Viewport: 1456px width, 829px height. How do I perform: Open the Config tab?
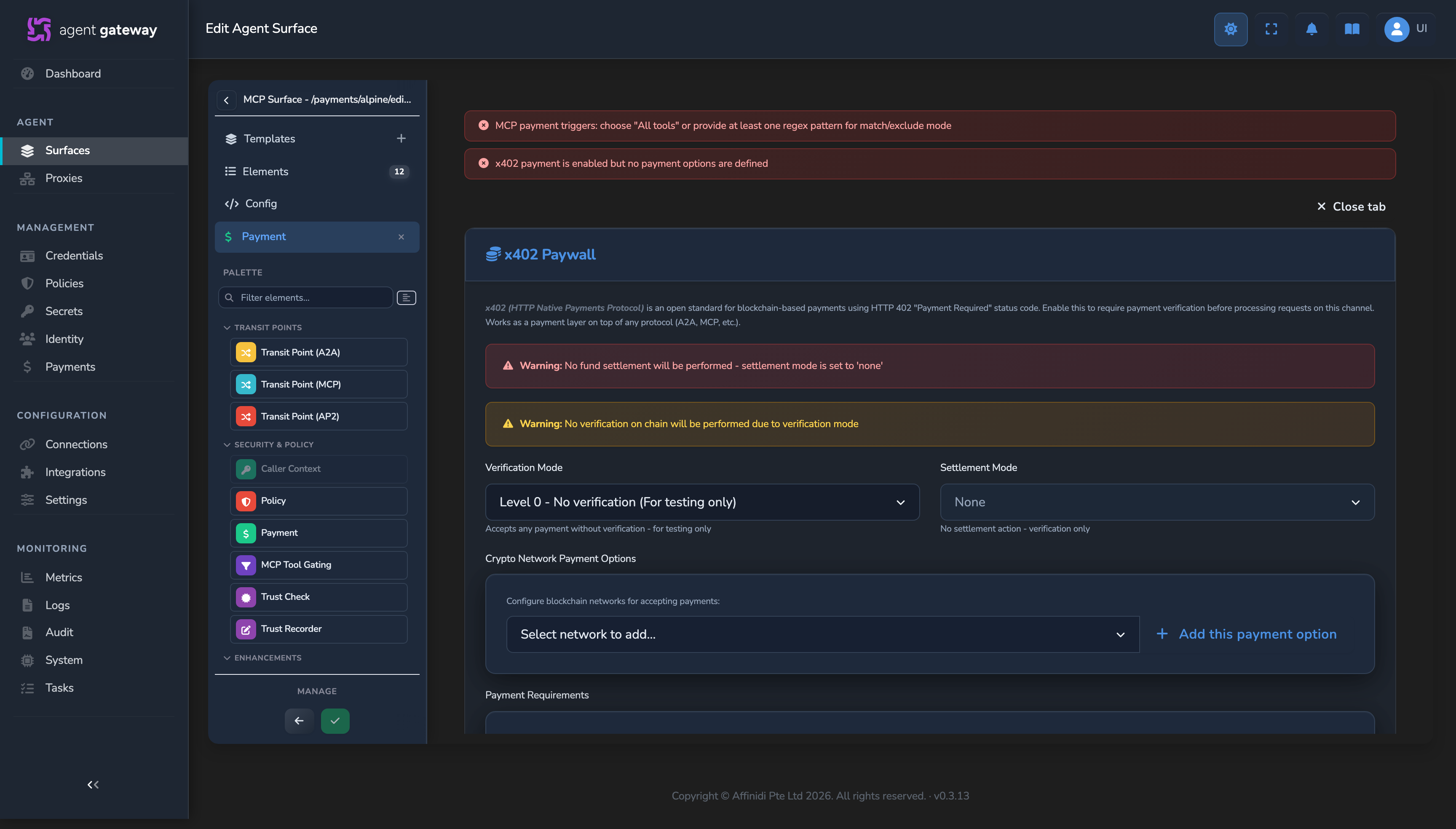point(316,204)
